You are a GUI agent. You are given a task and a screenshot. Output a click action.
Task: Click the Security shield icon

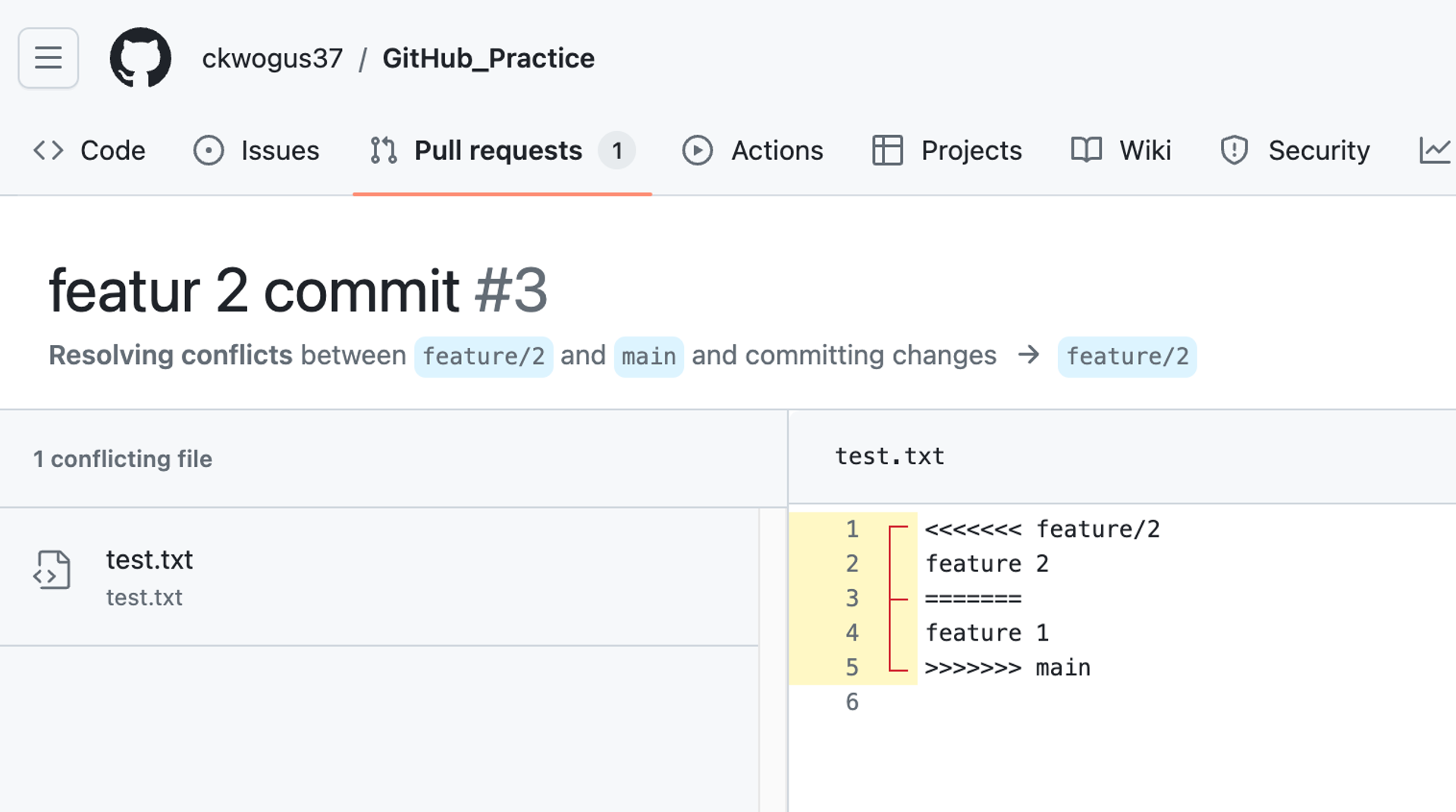click(1232, 150)
